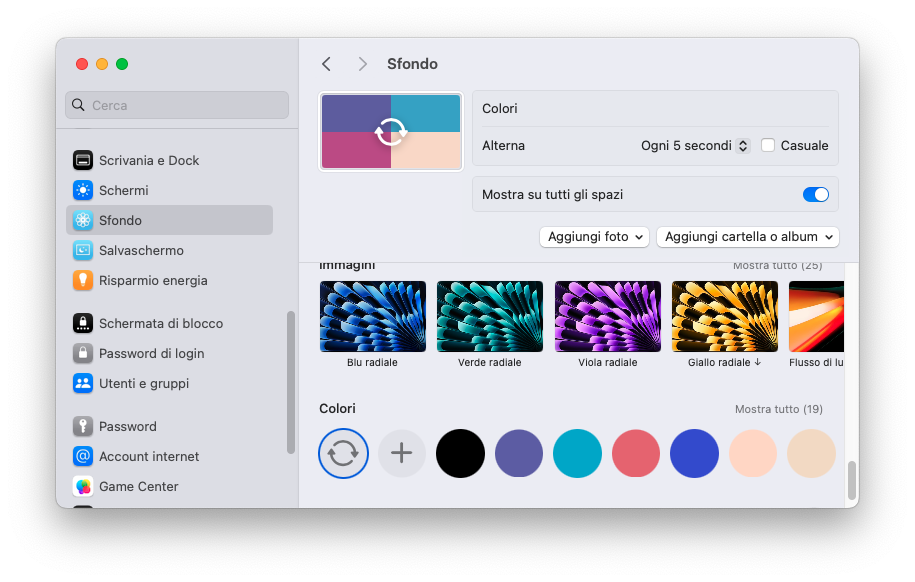This screenshot has height=582, width=915.
Task: Click Mostra tutto (25) for images
Action: [777, 266]
